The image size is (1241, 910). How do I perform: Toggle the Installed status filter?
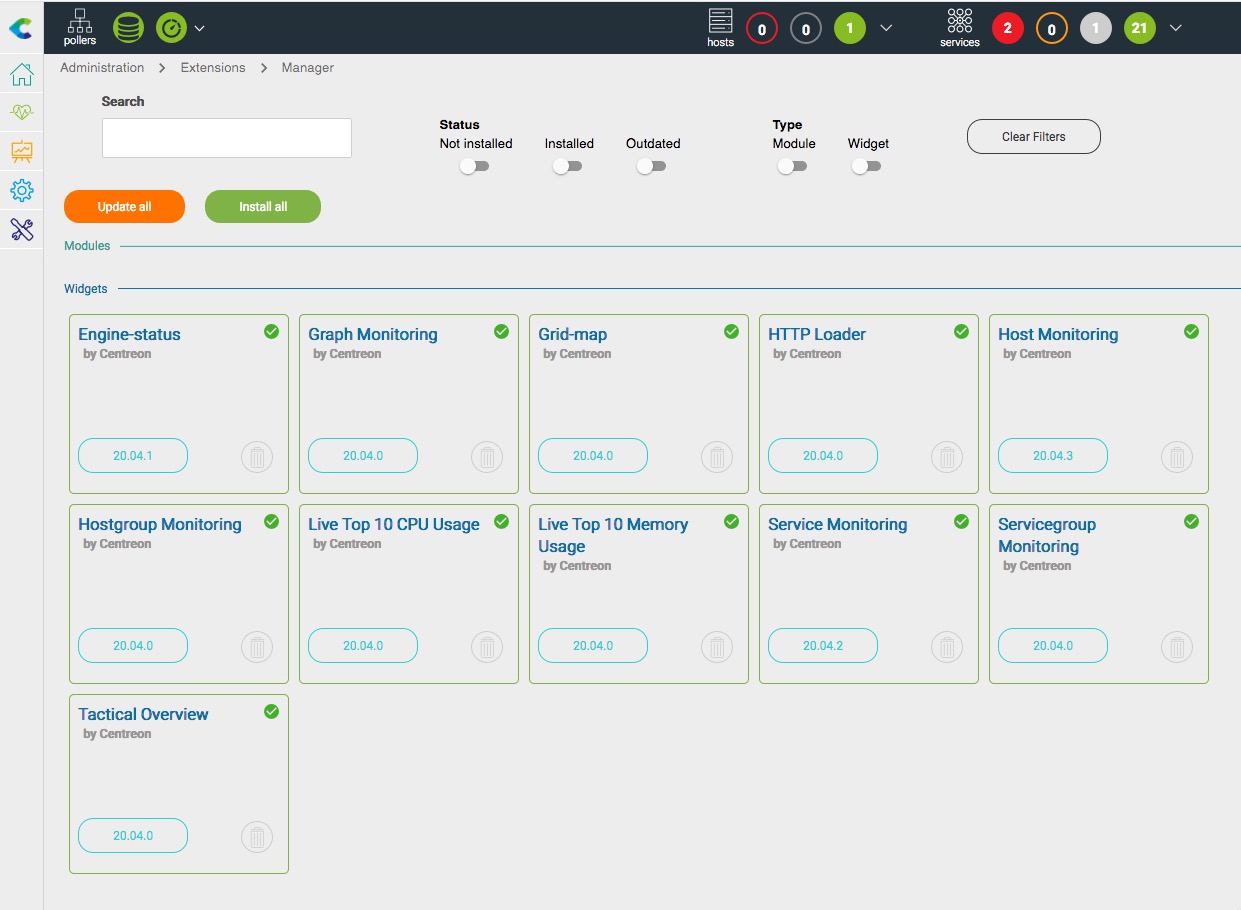pos(567,166)
